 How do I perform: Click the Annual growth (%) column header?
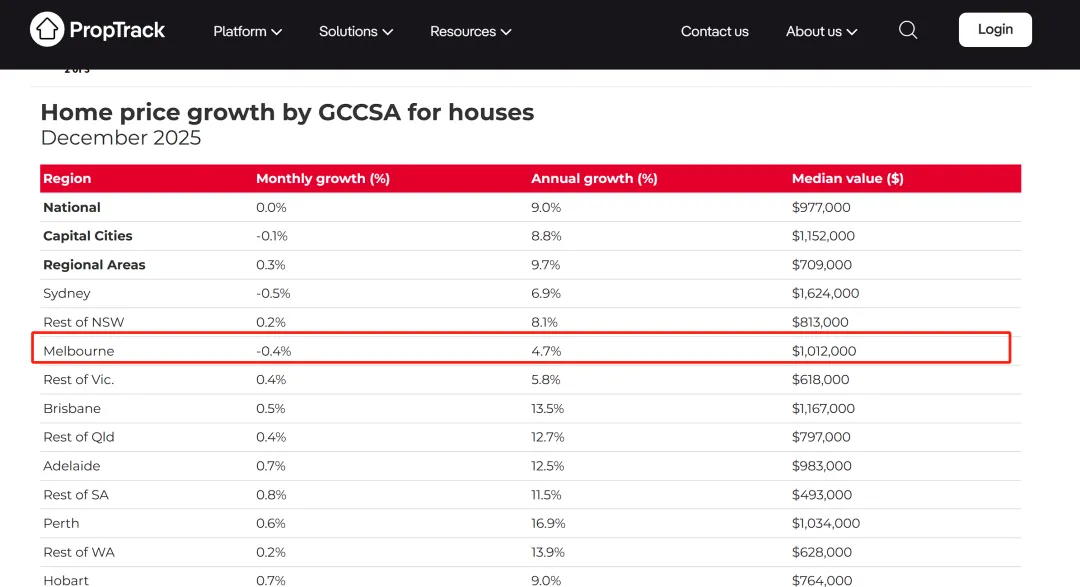tap(594, 178)
